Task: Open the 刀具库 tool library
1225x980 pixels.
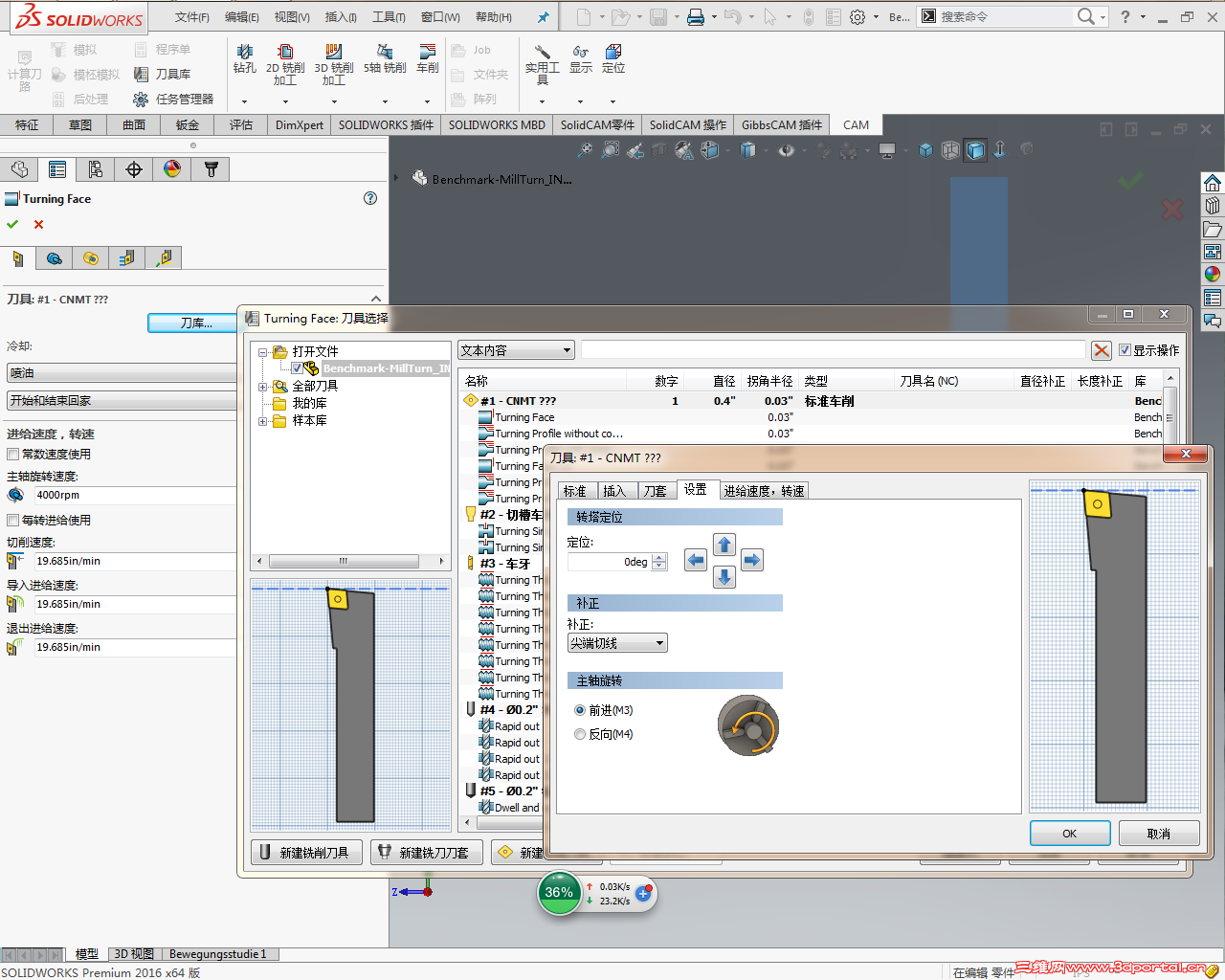Action: pyautogui.click(x=162, y=74)
